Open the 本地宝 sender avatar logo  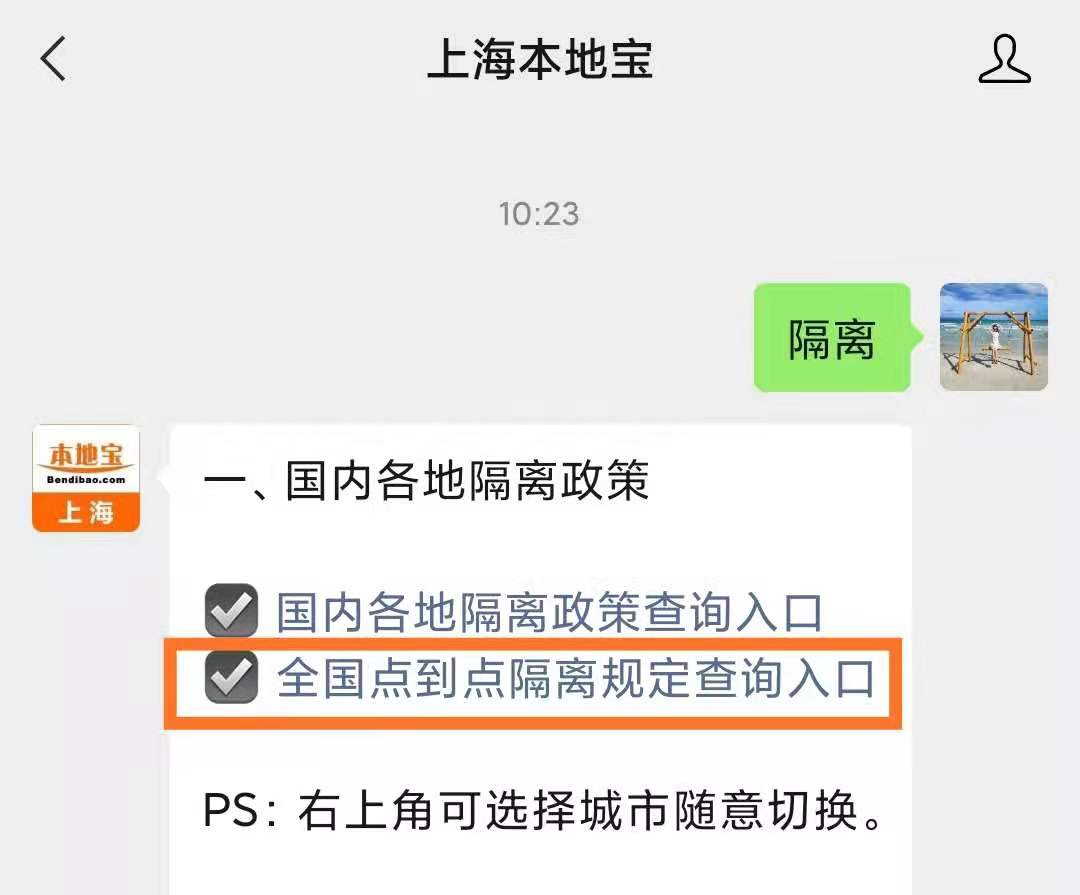[x=86, y=478]
